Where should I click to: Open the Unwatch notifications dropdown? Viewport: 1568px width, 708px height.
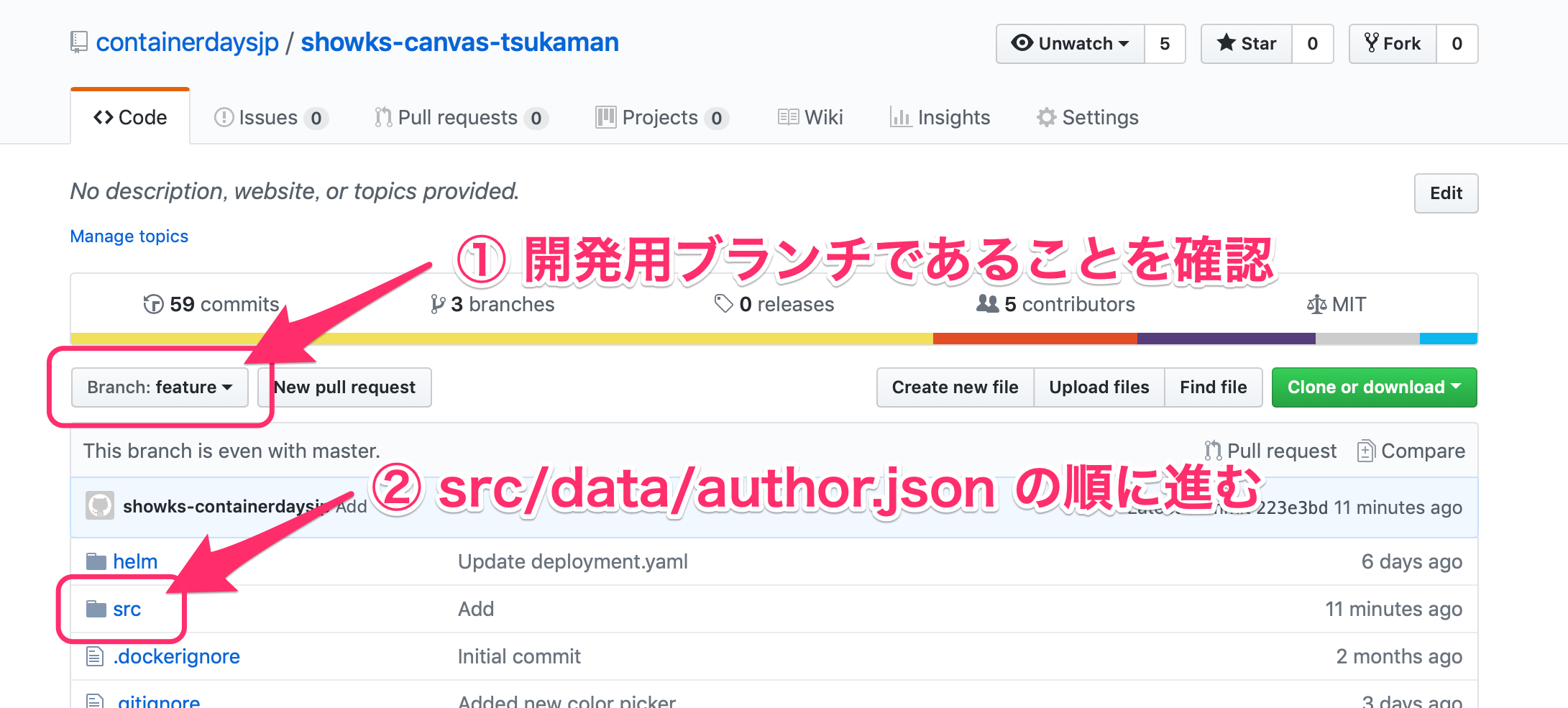click(1070, 44)
